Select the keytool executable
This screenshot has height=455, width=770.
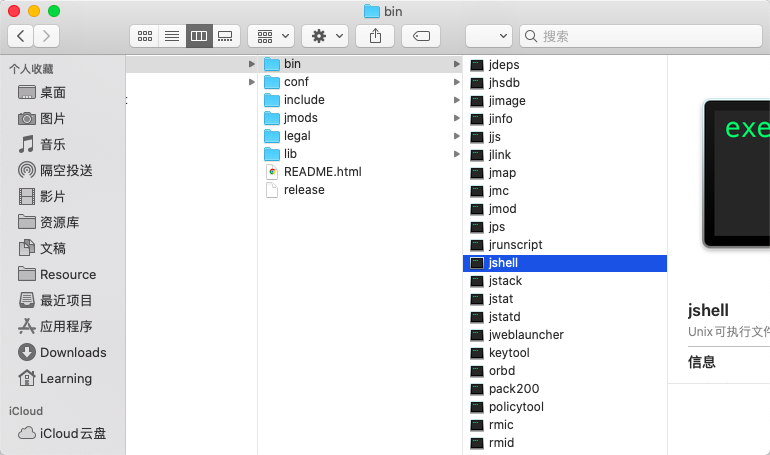point(508,353)
